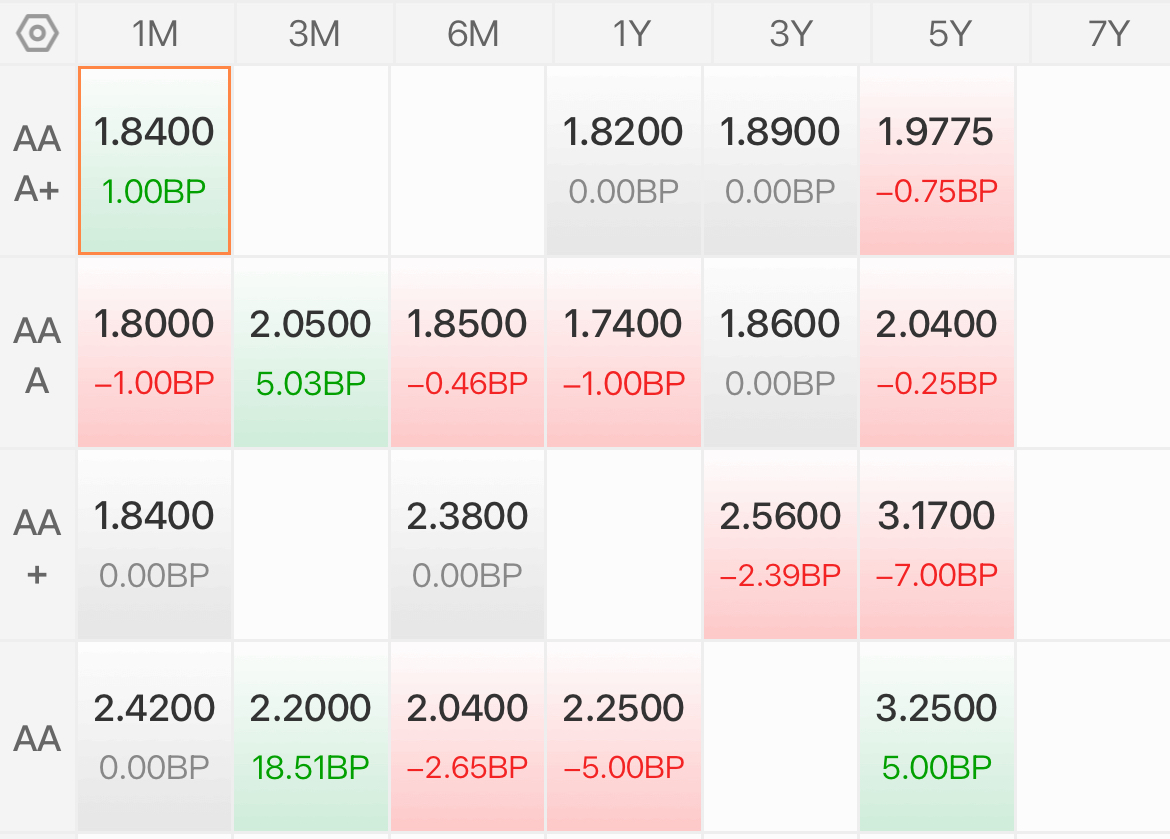1170x839 pixels.
Task: Click AA 1M cell showing 2.4200
Action: click(154, 736)
